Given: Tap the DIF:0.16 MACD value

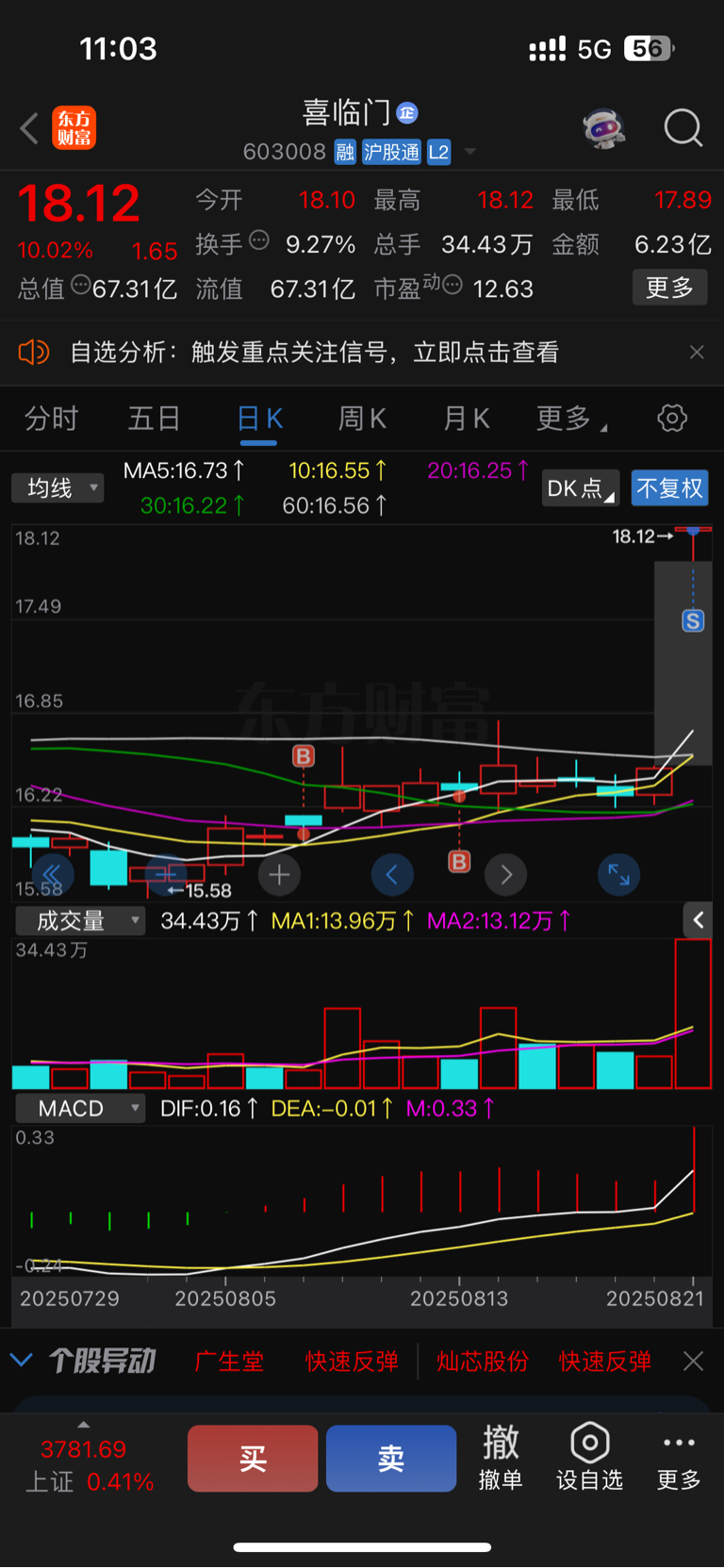Looking at the screenshot, I should tap(208, 1109).
